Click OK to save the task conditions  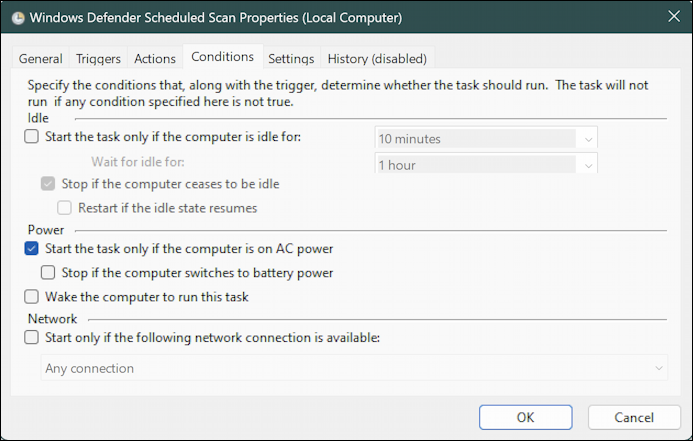click(525, 417)
